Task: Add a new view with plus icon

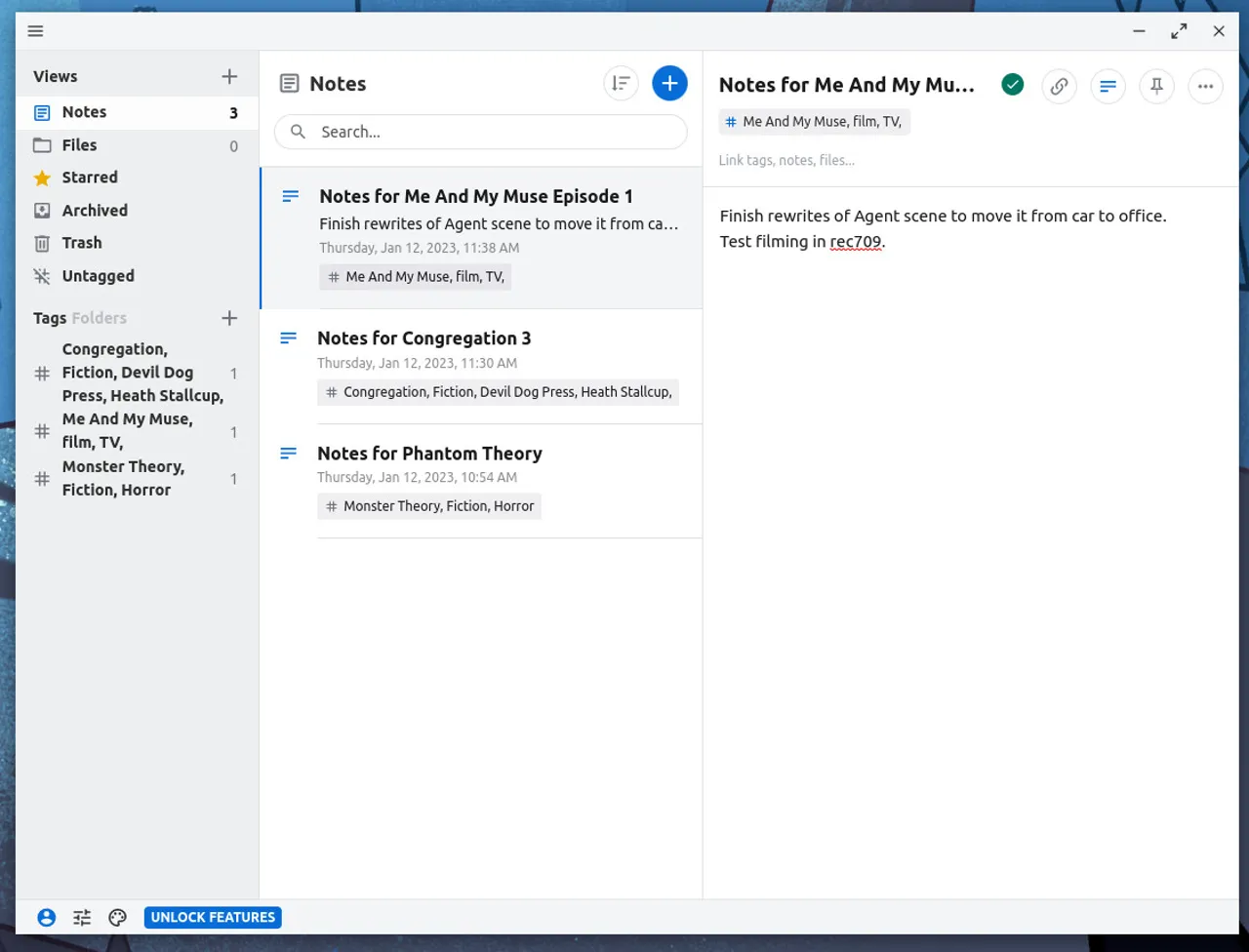Action: 229,76
